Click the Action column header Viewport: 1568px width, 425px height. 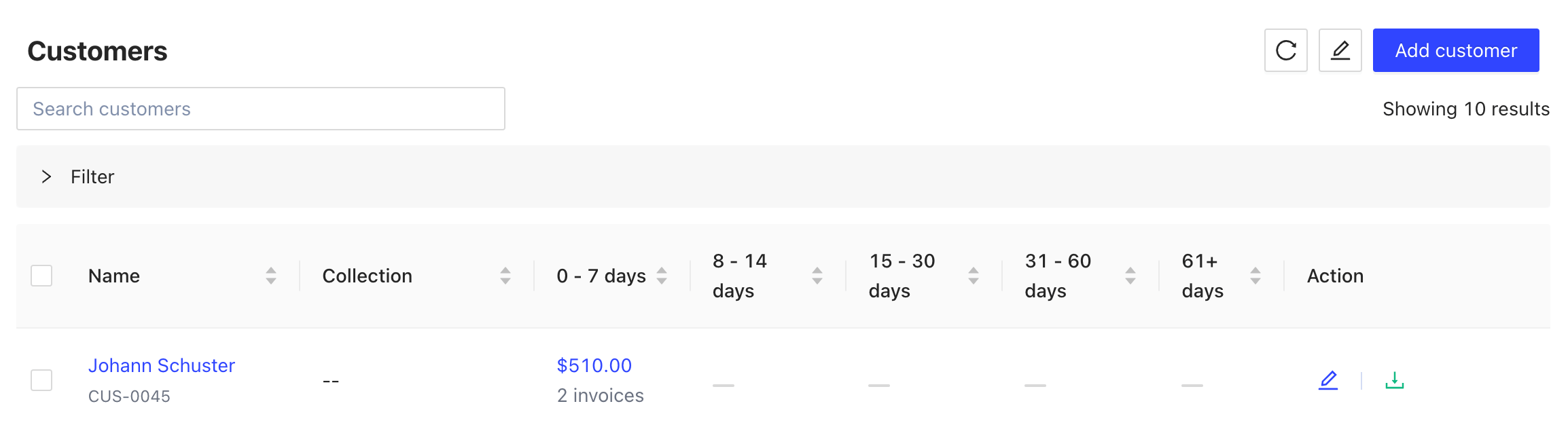pyautogui.click(x=1335, y=276)
